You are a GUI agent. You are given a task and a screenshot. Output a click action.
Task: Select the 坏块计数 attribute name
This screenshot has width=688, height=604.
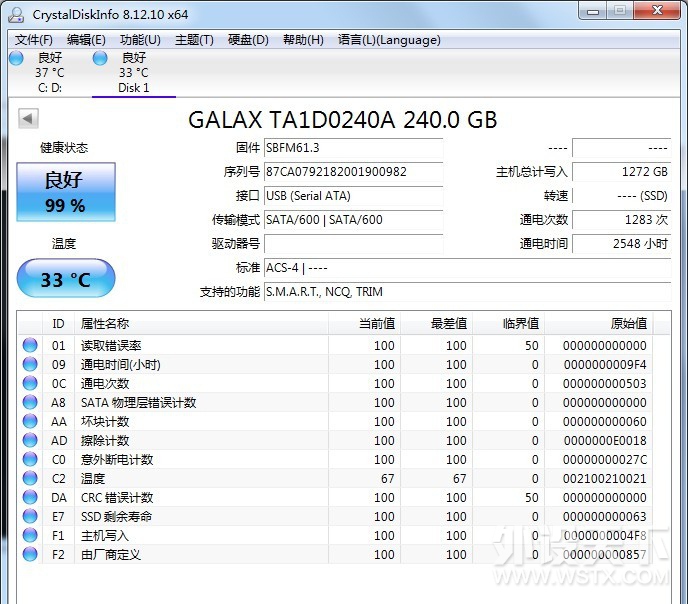[x=105, y=422]
